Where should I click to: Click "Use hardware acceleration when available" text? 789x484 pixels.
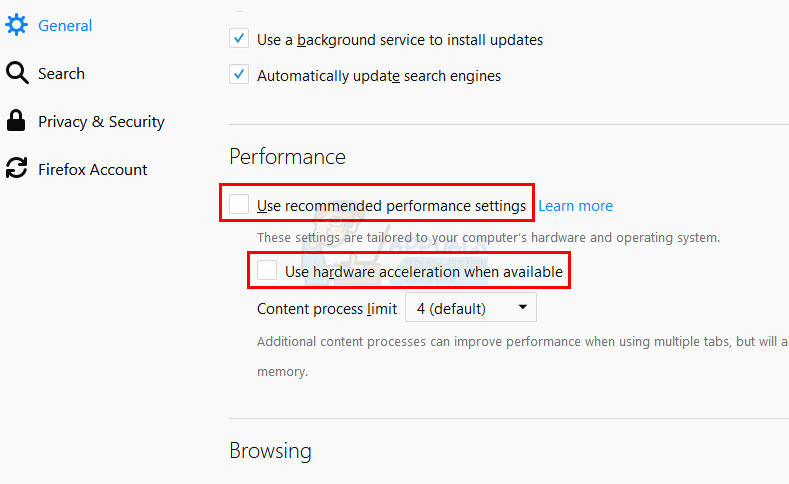click(x=423, y=271)
